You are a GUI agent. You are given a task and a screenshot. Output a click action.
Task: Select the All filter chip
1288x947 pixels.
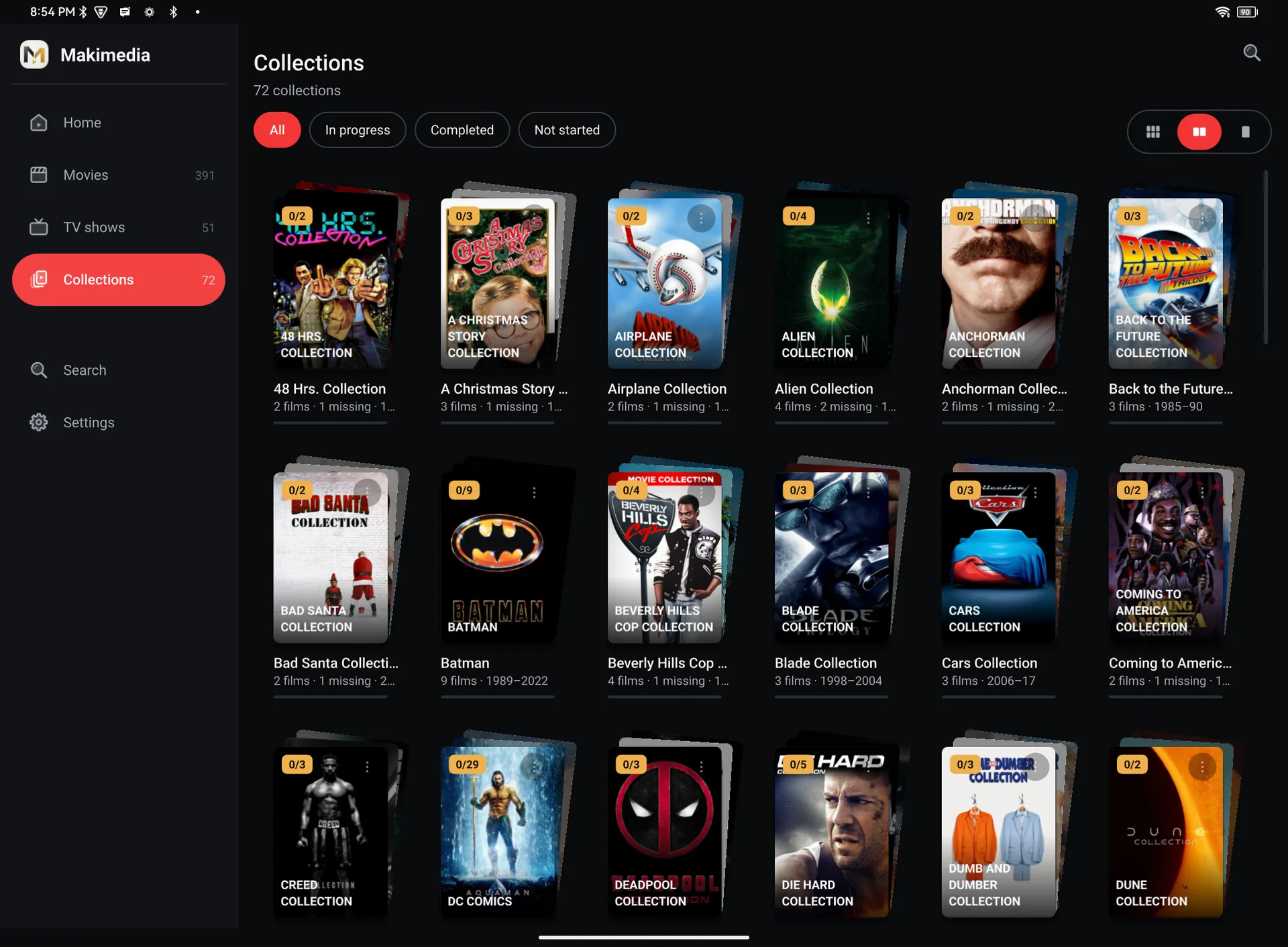(x=277, y=130)
